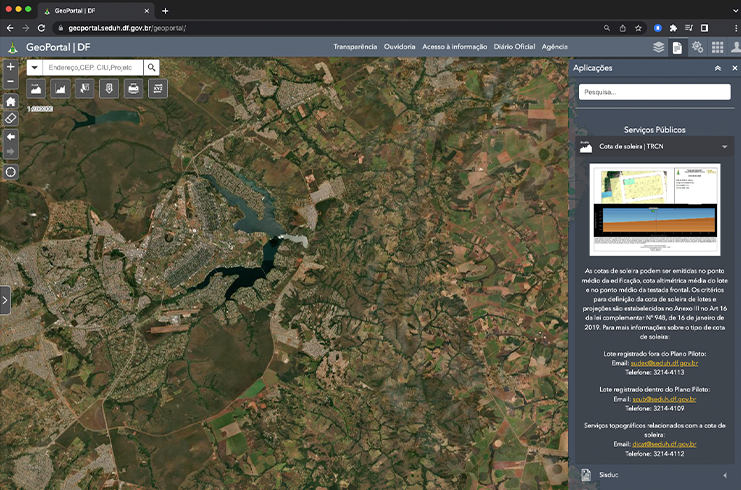Expand the Sisduc section
This screenshot has height=490, width=741.
(724, 475)
